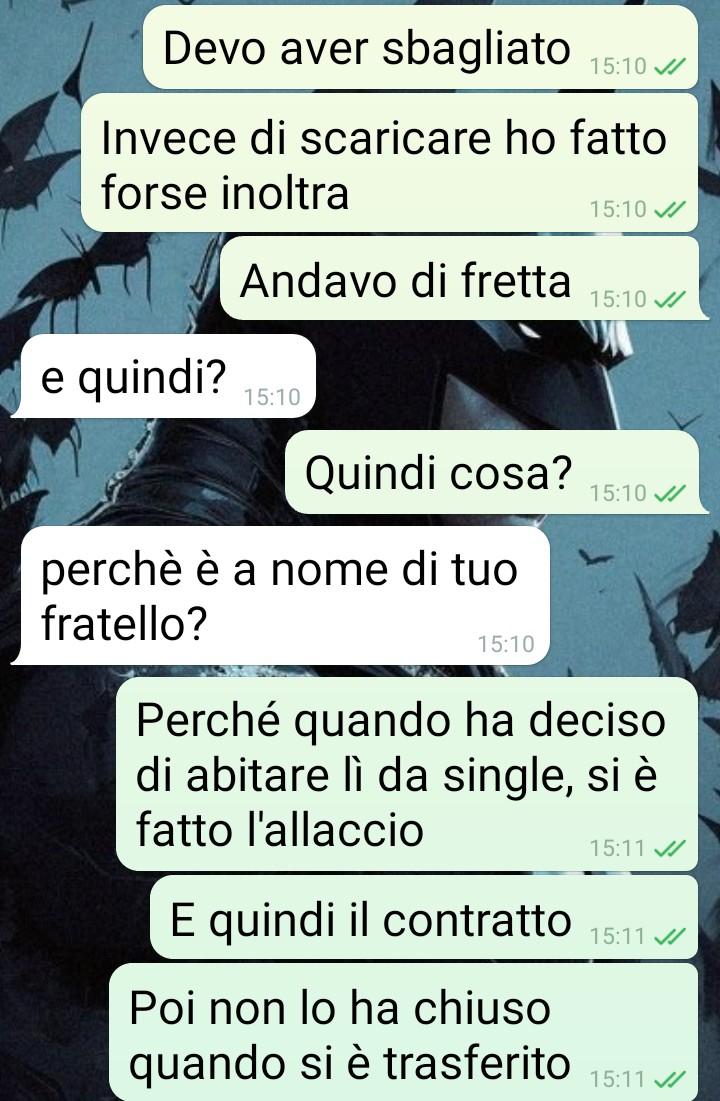Viewport: 720px width, 1101px height.
Task: Click the read ticks beside 'Andavo di fretta'
Action: (x=669, y=300)
